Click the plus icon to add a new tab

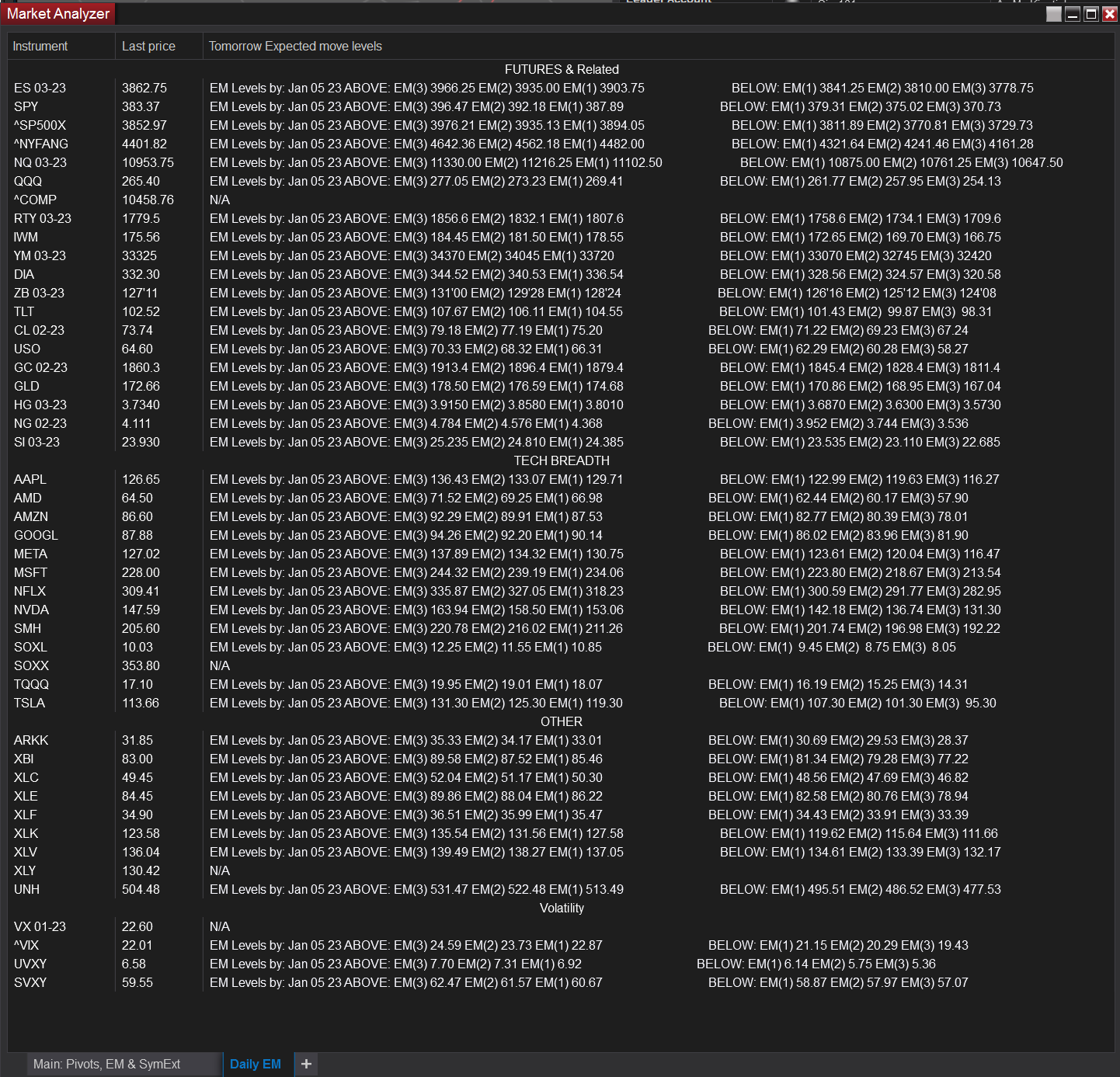[x=305, y=1065]
